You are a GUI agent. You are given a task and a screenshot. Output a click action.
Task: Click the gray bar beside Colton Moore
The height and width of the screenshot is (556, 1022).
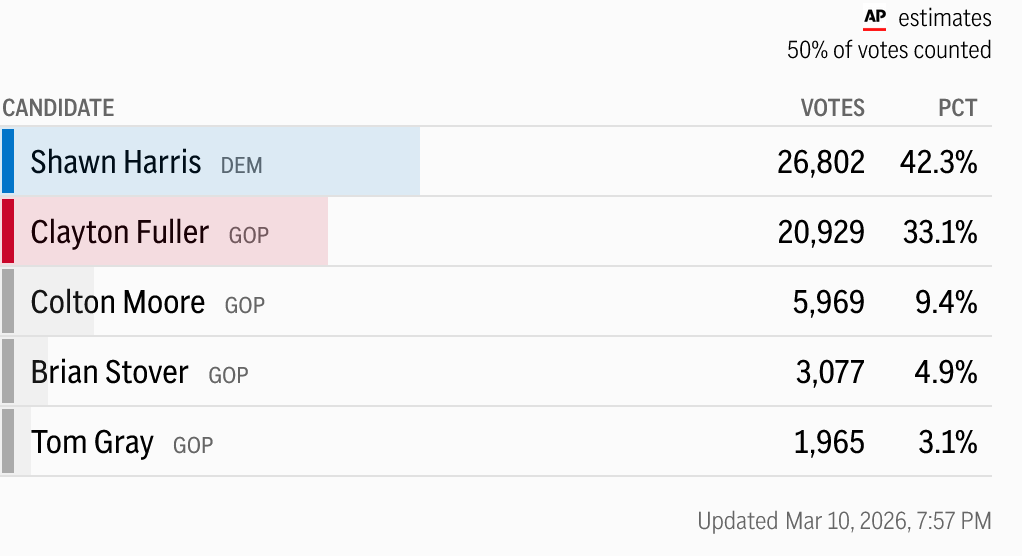(x=7, y=301)
